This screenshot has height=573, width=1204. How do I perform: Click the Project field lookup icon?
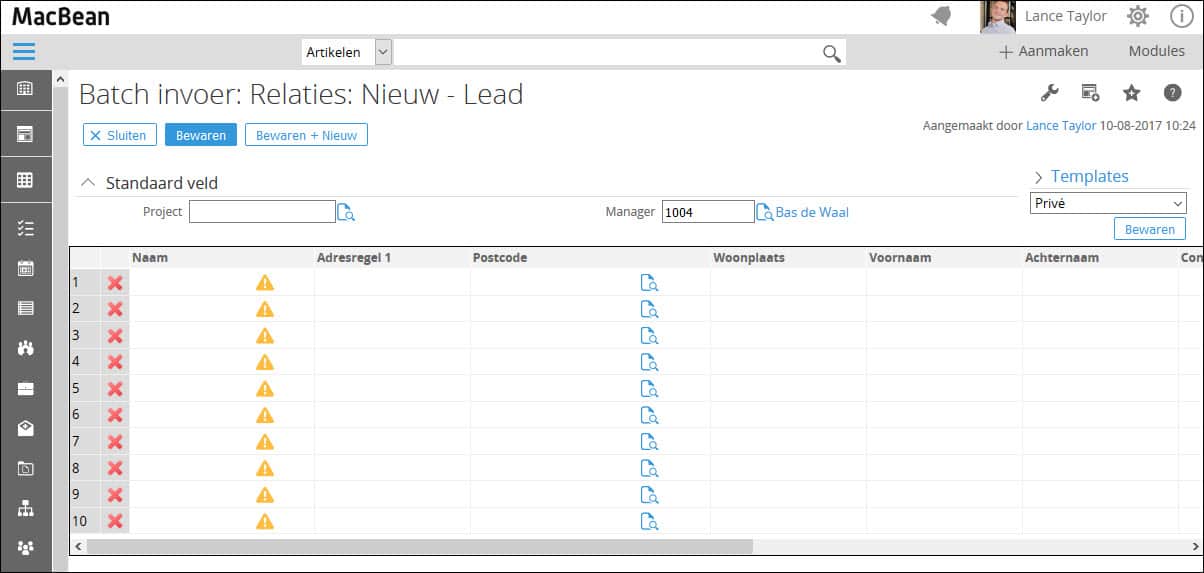(x=346, y=212)
